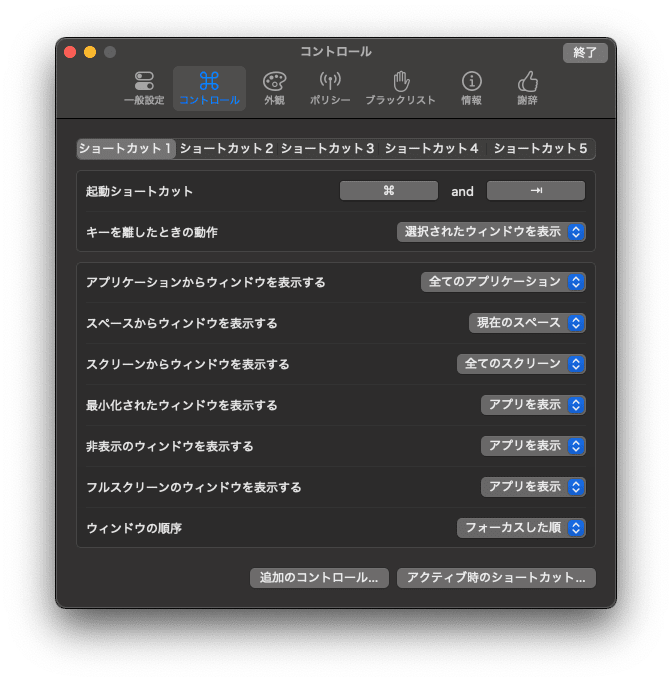Open the 現在のスペース dropdown
The height and width of the screenshot is (682, 672).
coord(527,323)
